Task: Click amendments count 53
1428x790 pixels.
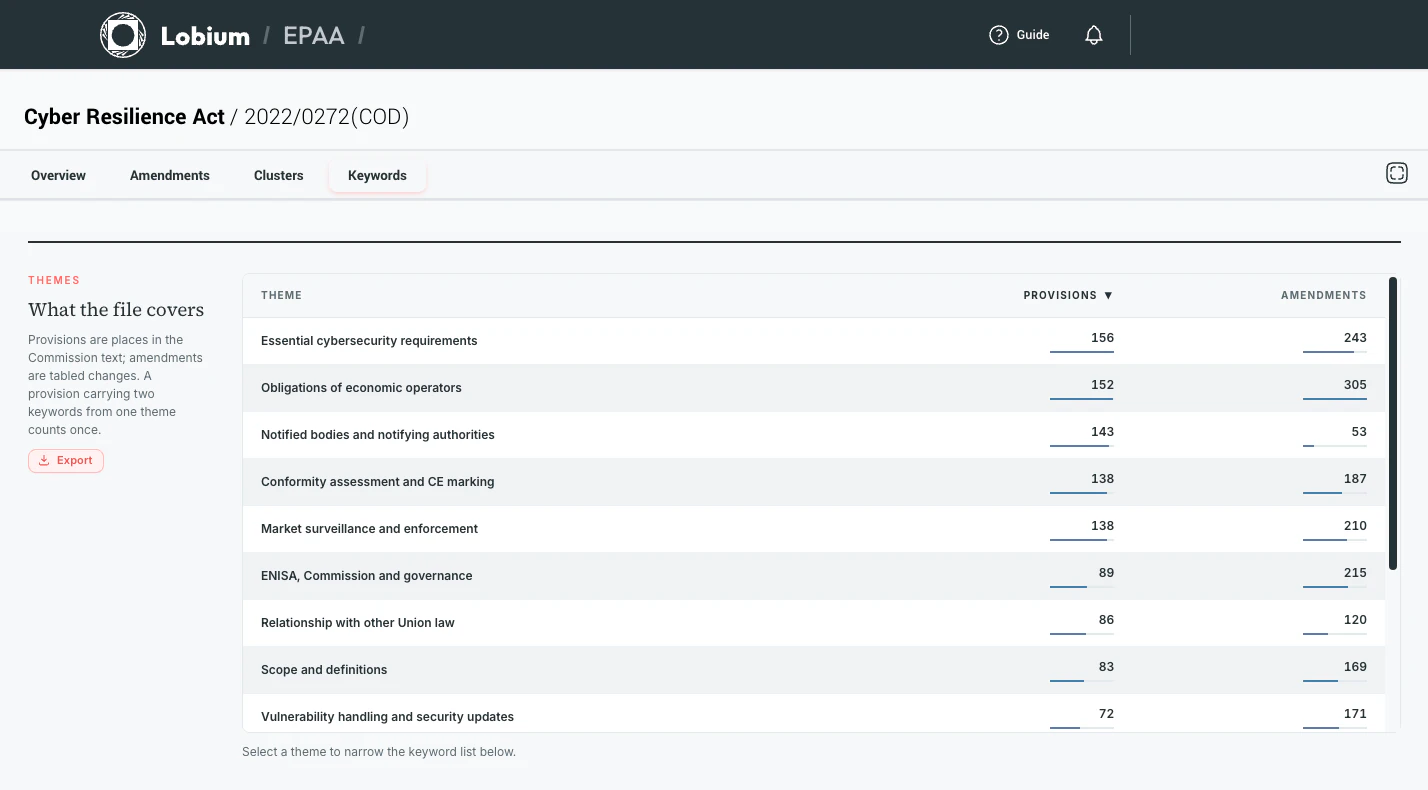Action: pos(1359,432)
